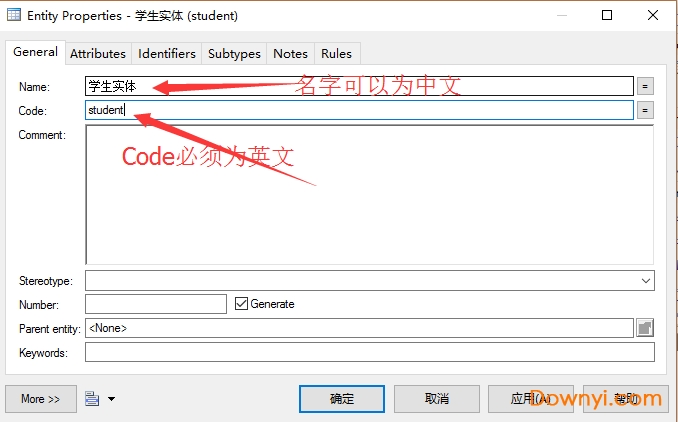Click inside the Comment text area
This screenshot has width=678, height=422.
pyautogui.click(x=370, y=195)
